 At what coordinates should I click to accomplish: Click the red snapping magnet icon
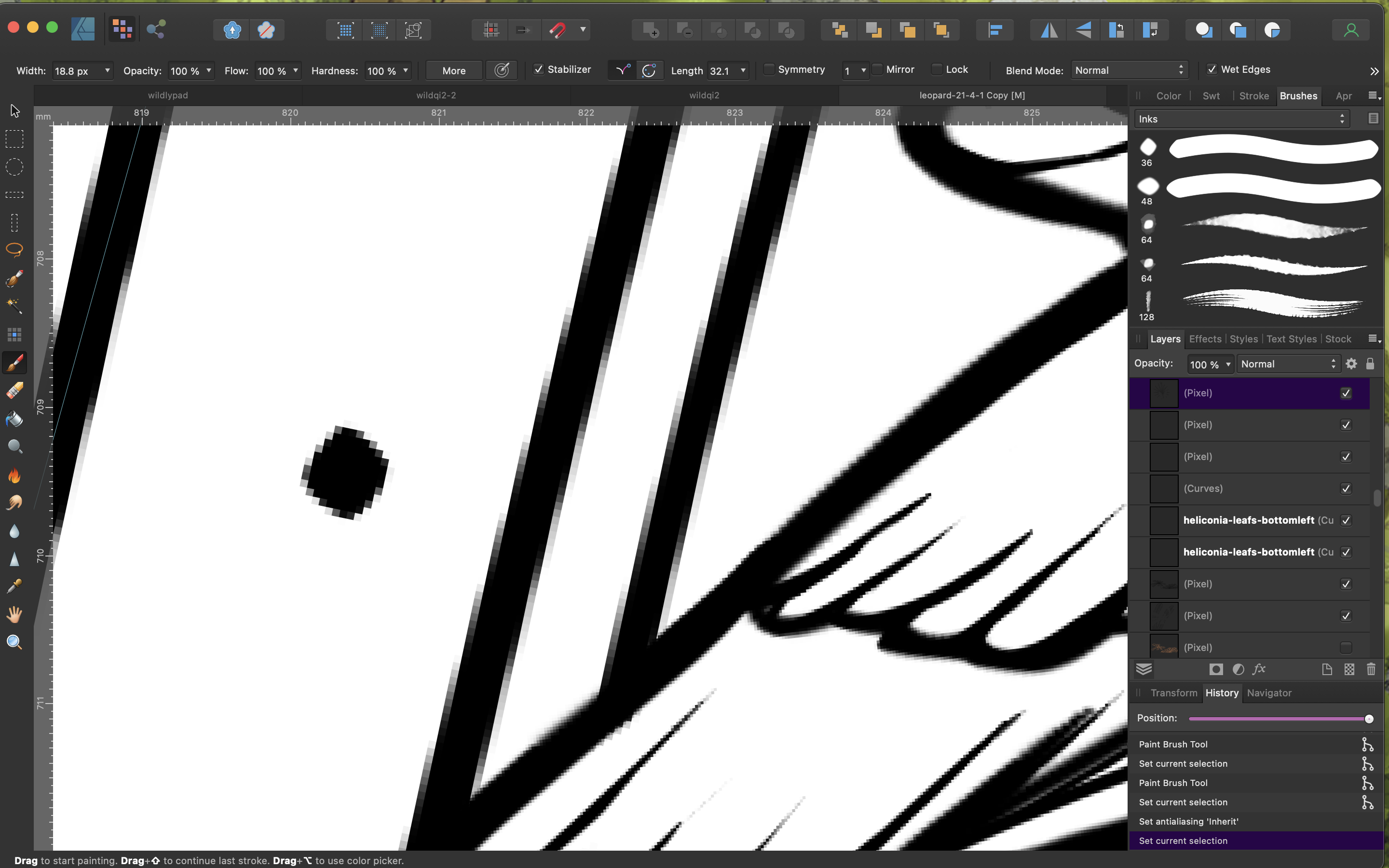[558, 30]
